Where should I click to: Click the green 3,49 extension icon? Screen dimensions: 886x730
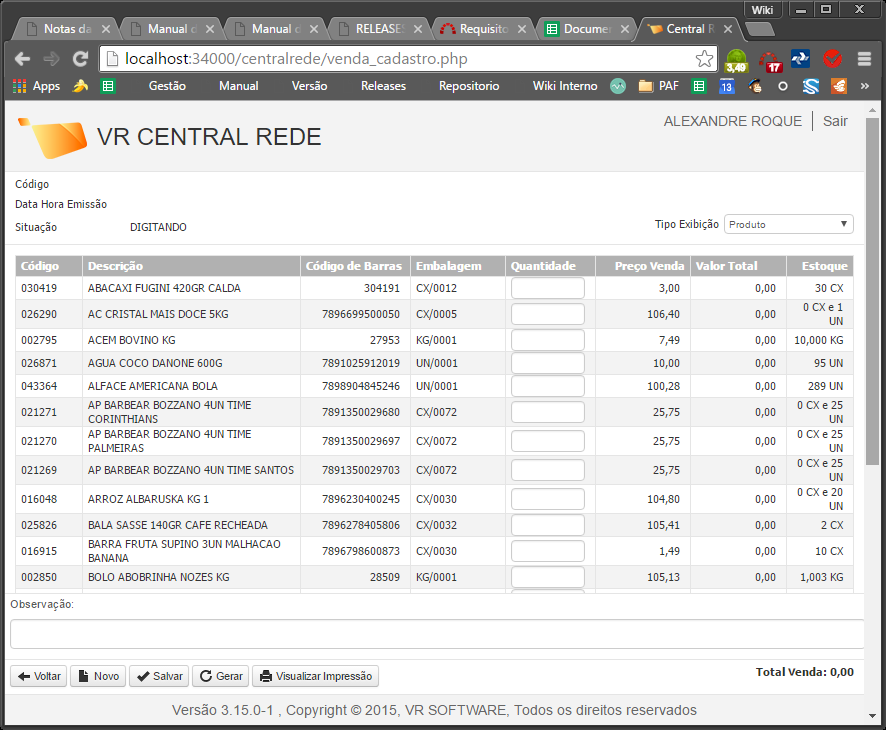click(737, 60)
